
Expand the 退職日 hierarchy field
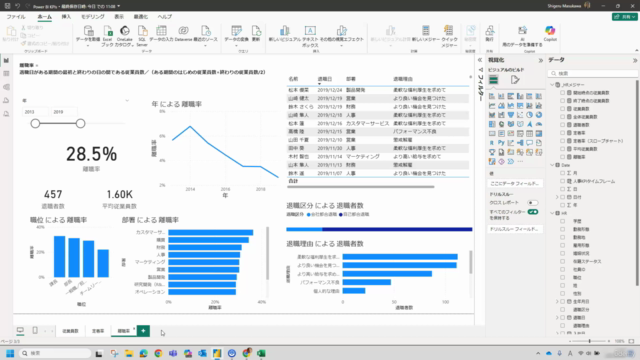tap(557, 318)
